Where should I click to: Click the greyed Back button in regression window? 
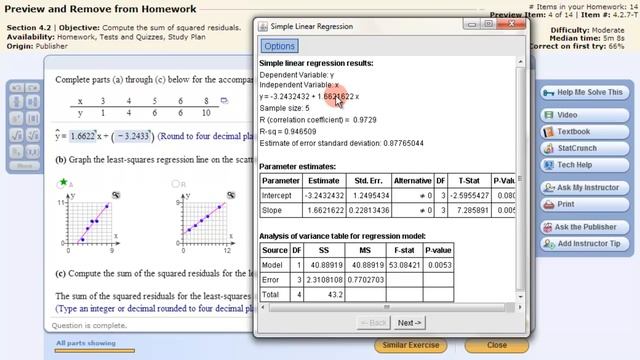tap(373, 323)
